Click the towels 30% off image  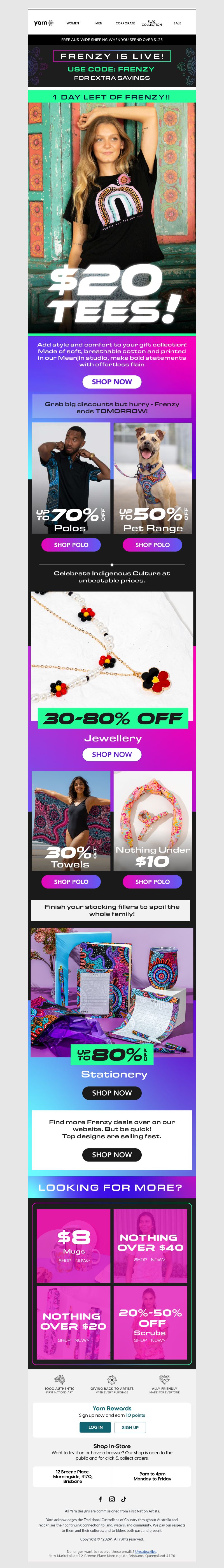pyautogui.click(x=71, y=821)
